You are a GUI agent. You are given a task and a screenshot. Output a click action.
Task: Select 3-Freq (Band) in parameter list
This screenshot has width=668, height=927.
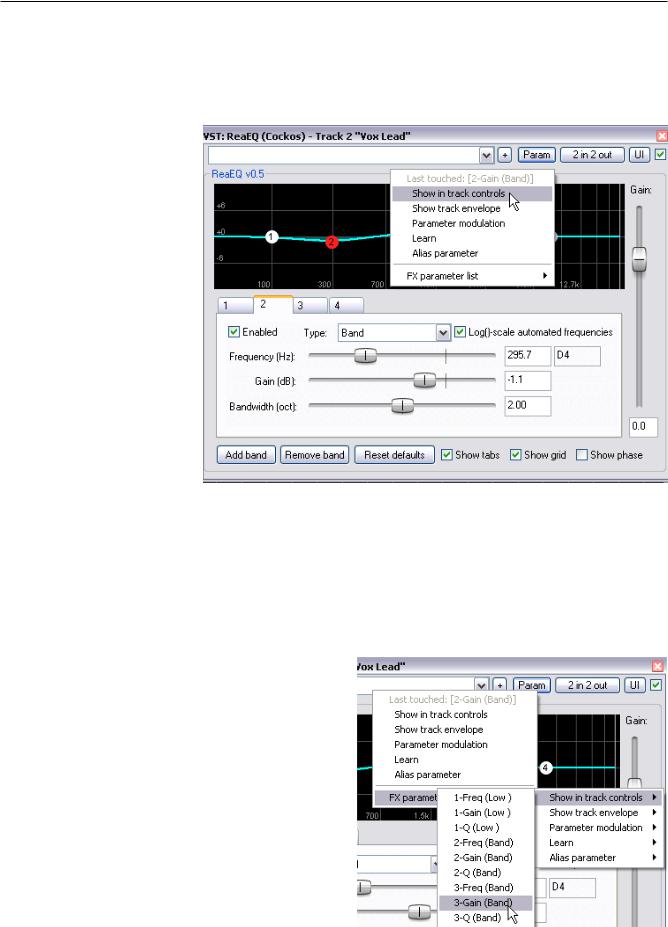click(x=486, y=888)
